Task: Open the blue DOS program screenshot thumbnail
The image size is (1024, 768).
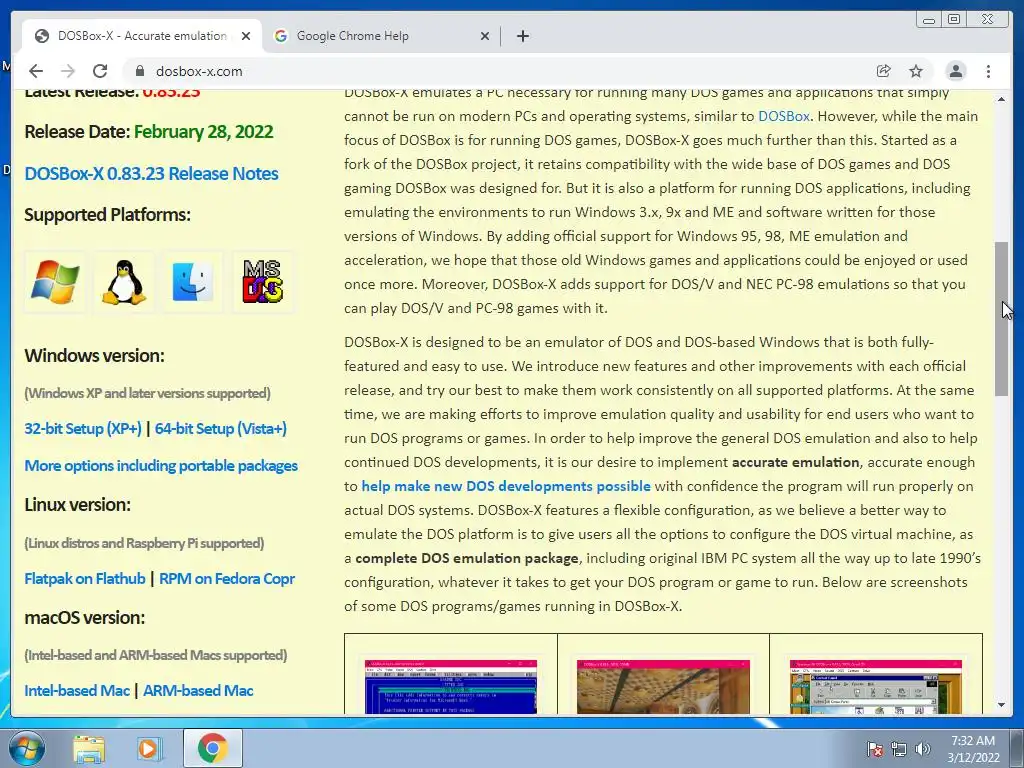Action: [451, 686]
